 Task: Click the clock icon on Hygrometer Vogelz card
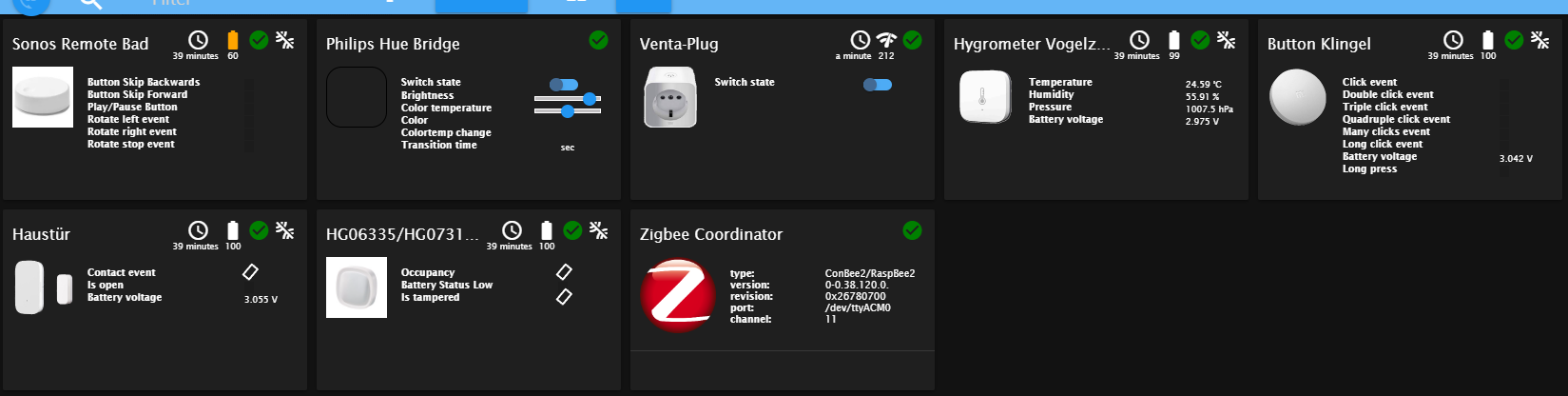(1139, 40)
